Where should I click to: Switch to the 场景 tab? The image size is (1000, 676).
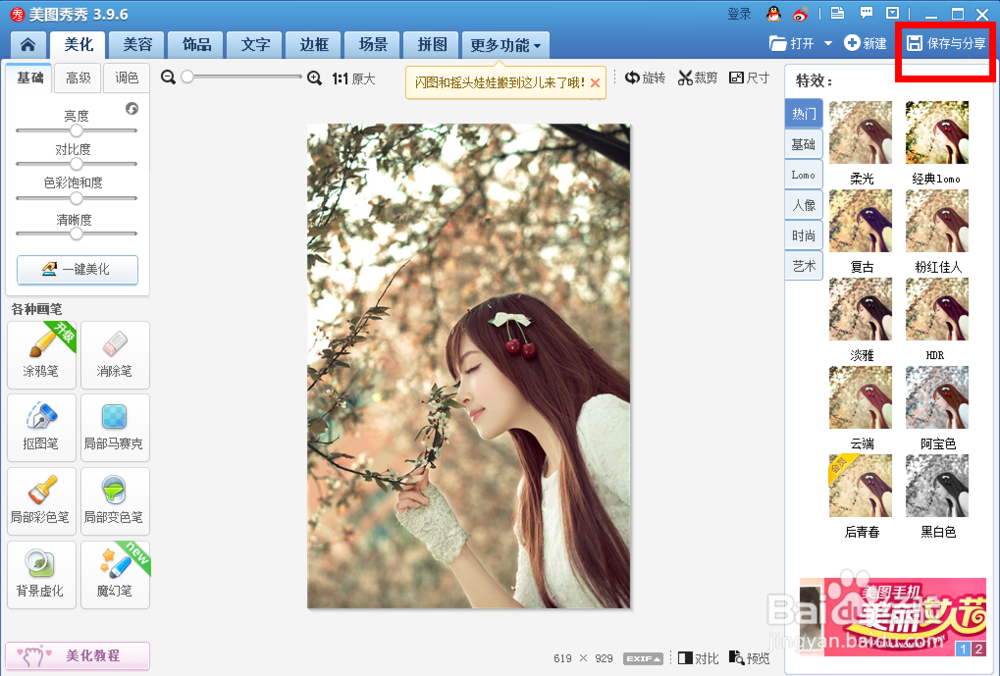(372, 45)
